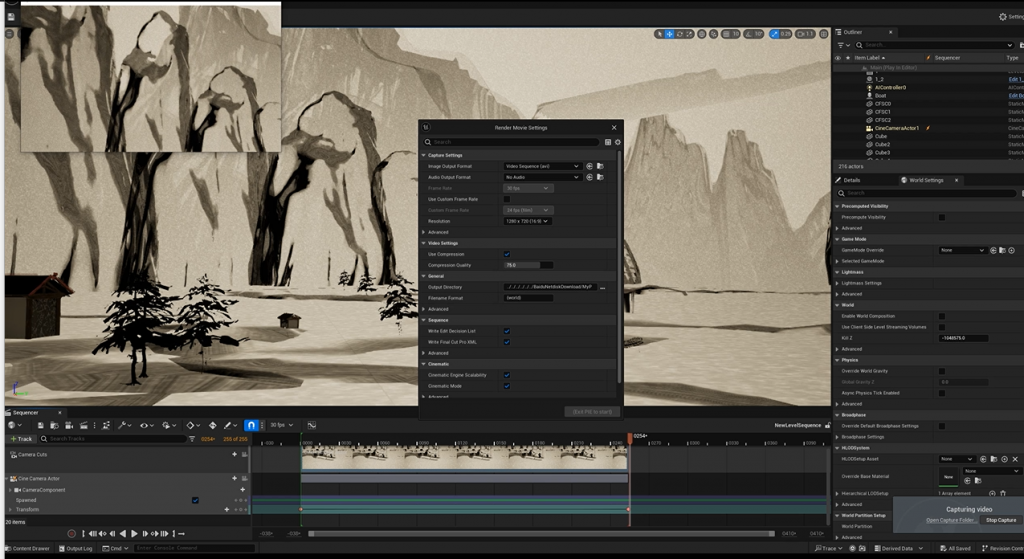
Task: Open the Sequencer camera icon tool
Action: [69, 425]
